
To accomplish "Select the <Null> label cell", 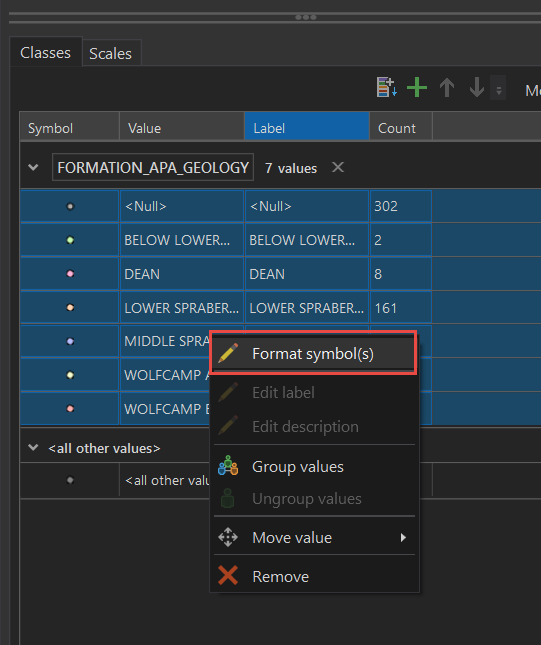I will point(307,206).
